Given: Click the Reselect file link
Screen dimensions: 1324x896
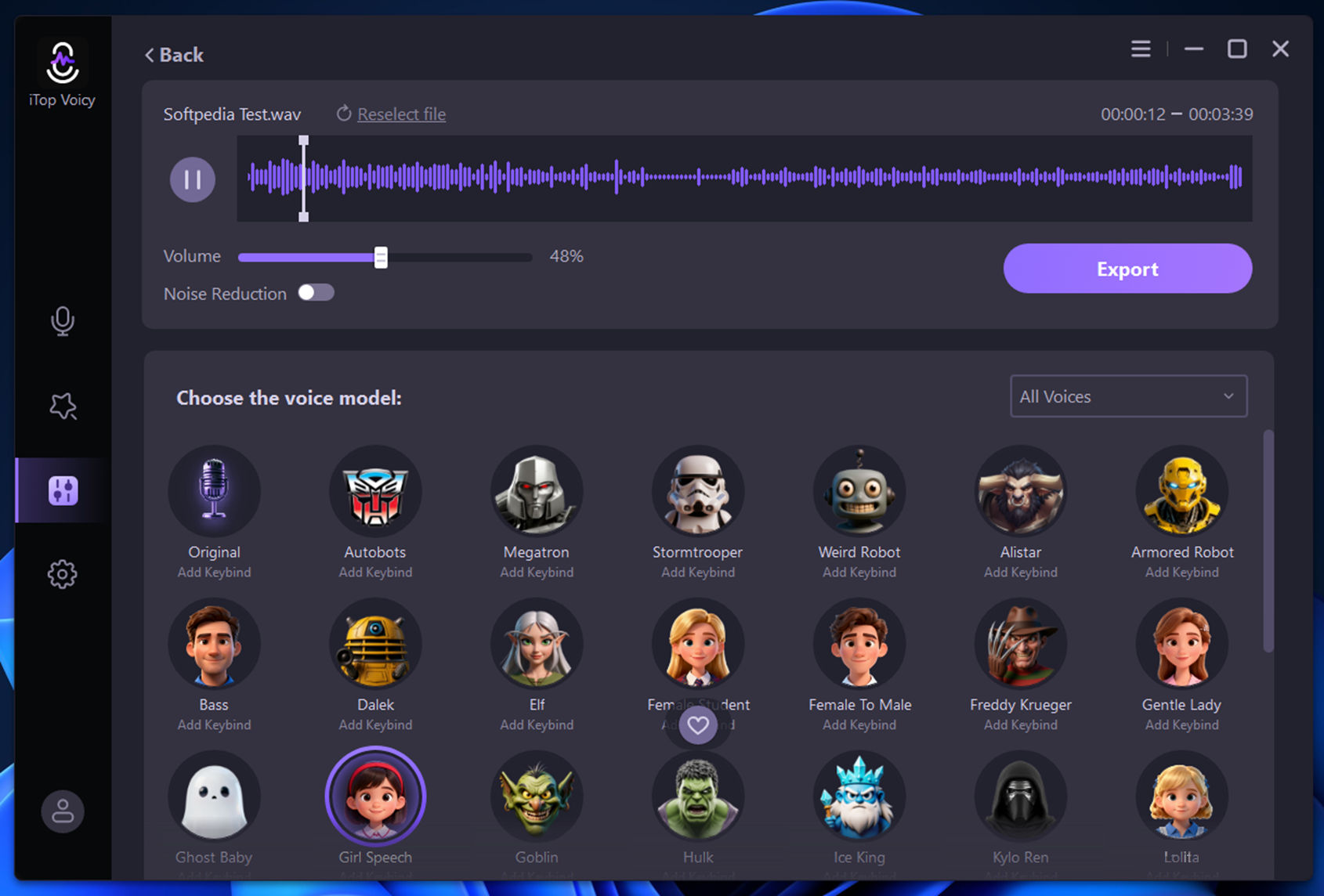Looking at the screenshot, I should (x=401, y=114).
